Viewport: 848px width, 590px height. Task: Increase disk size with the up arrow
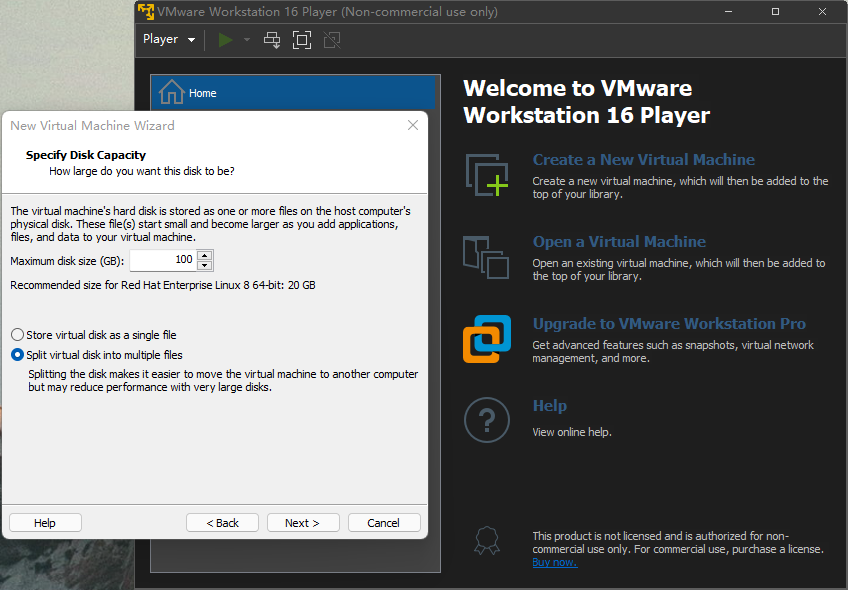(x=204, y=255)
